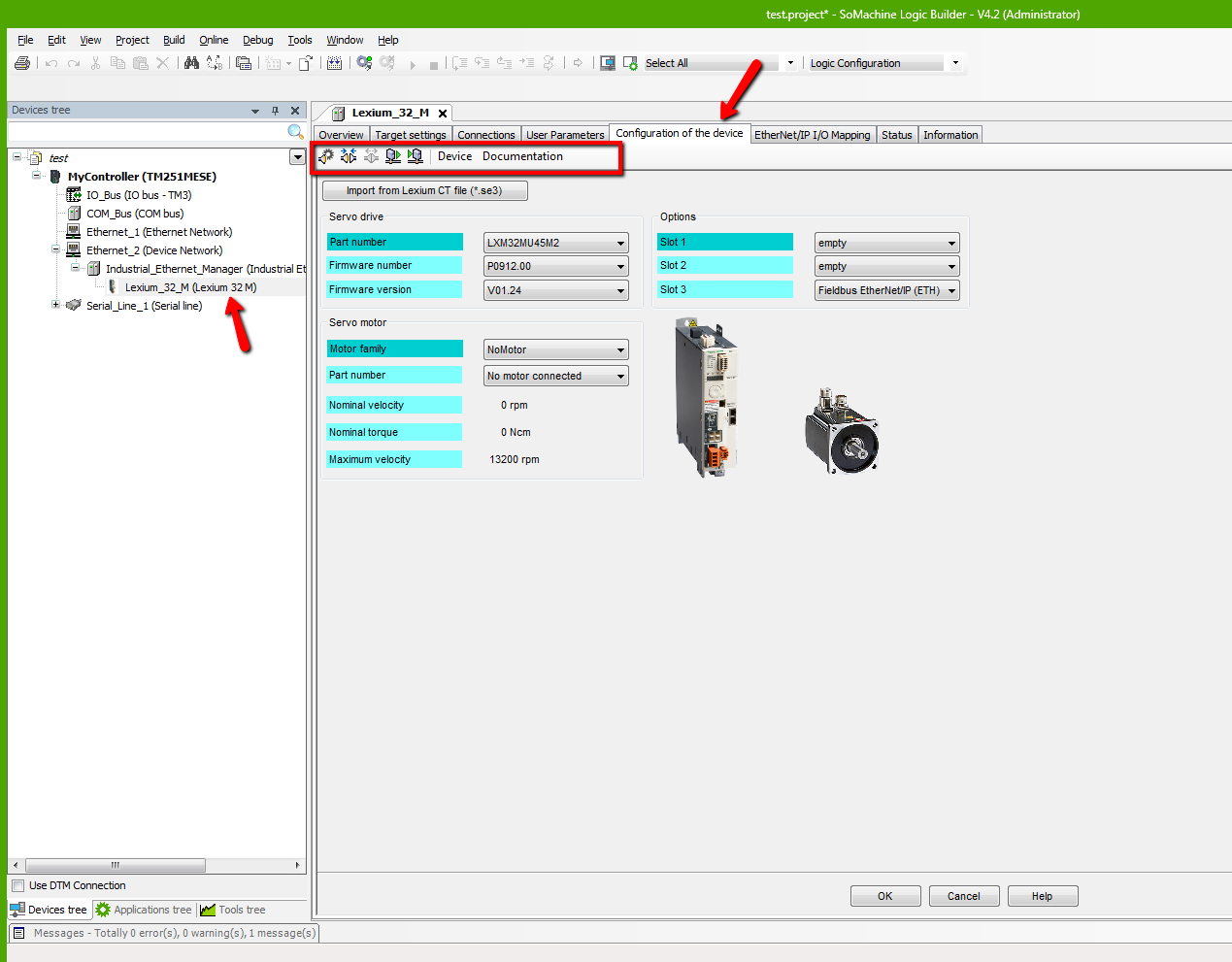Image resolution: width=1232 pixels, height=962 pixels.
Task: Expand the Serial_Line_1 tree node
Action: point(55,305)
